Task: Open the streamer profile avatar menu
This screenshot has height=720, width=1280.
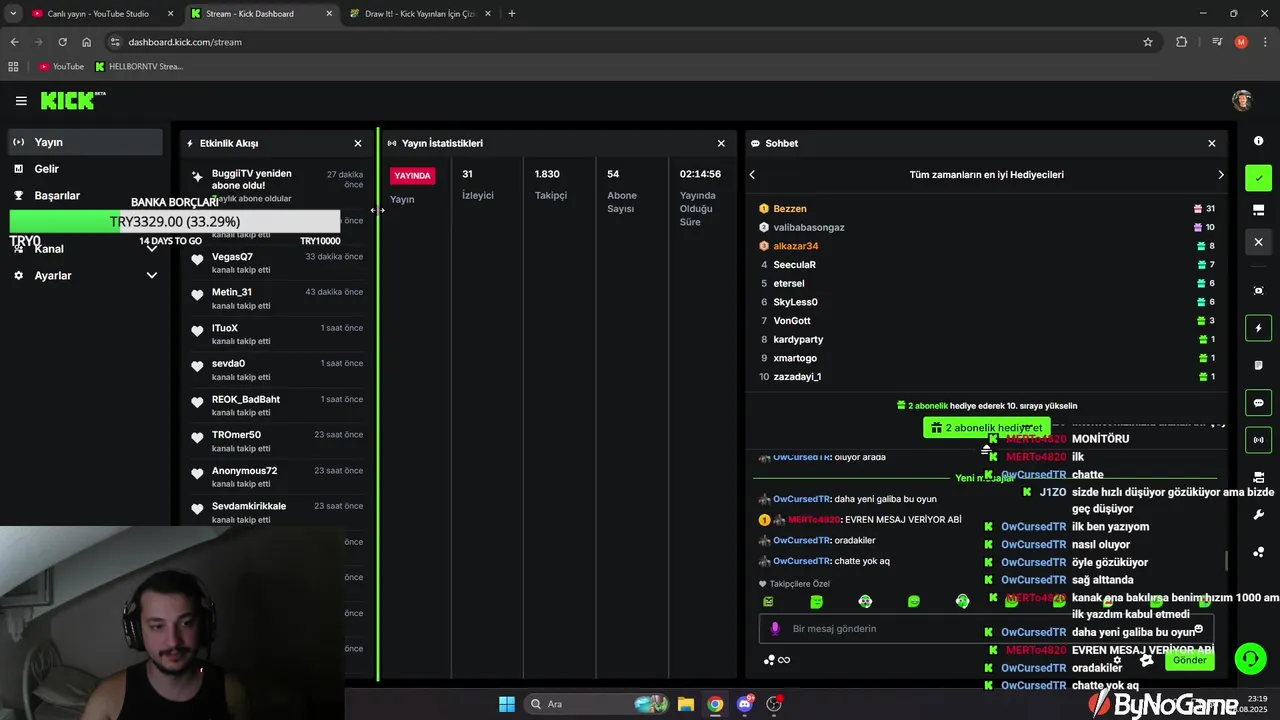Action: point(1242,101)
